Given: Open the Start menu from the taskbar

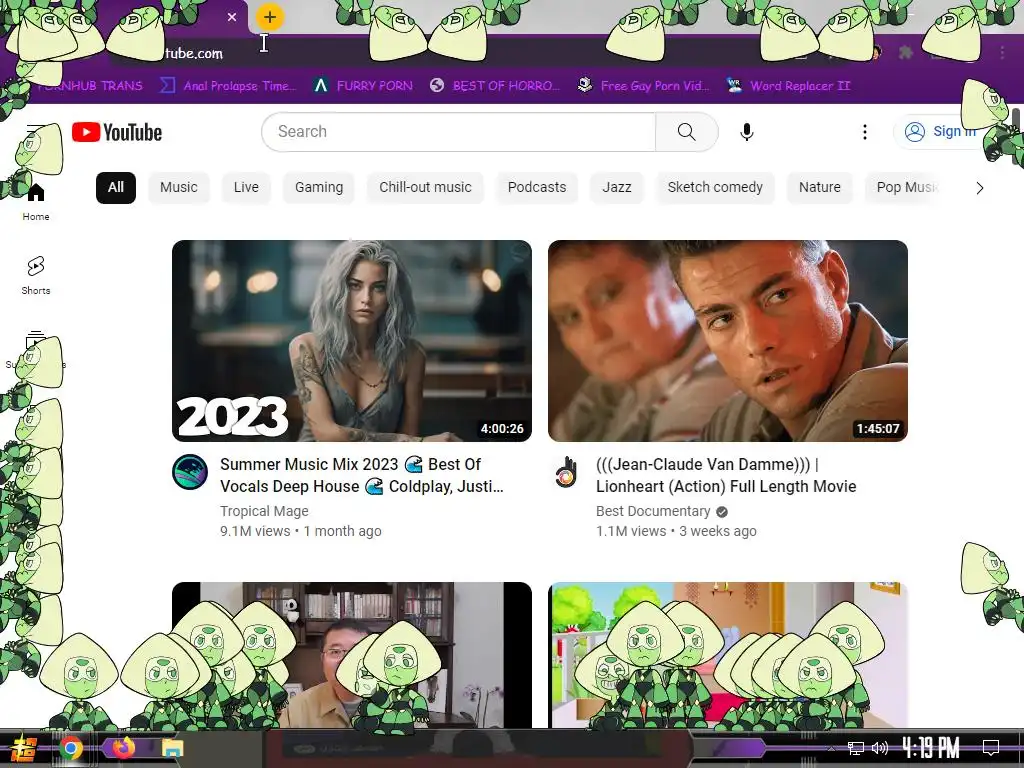Looking at the screenshot, I should tap(24, 748).
